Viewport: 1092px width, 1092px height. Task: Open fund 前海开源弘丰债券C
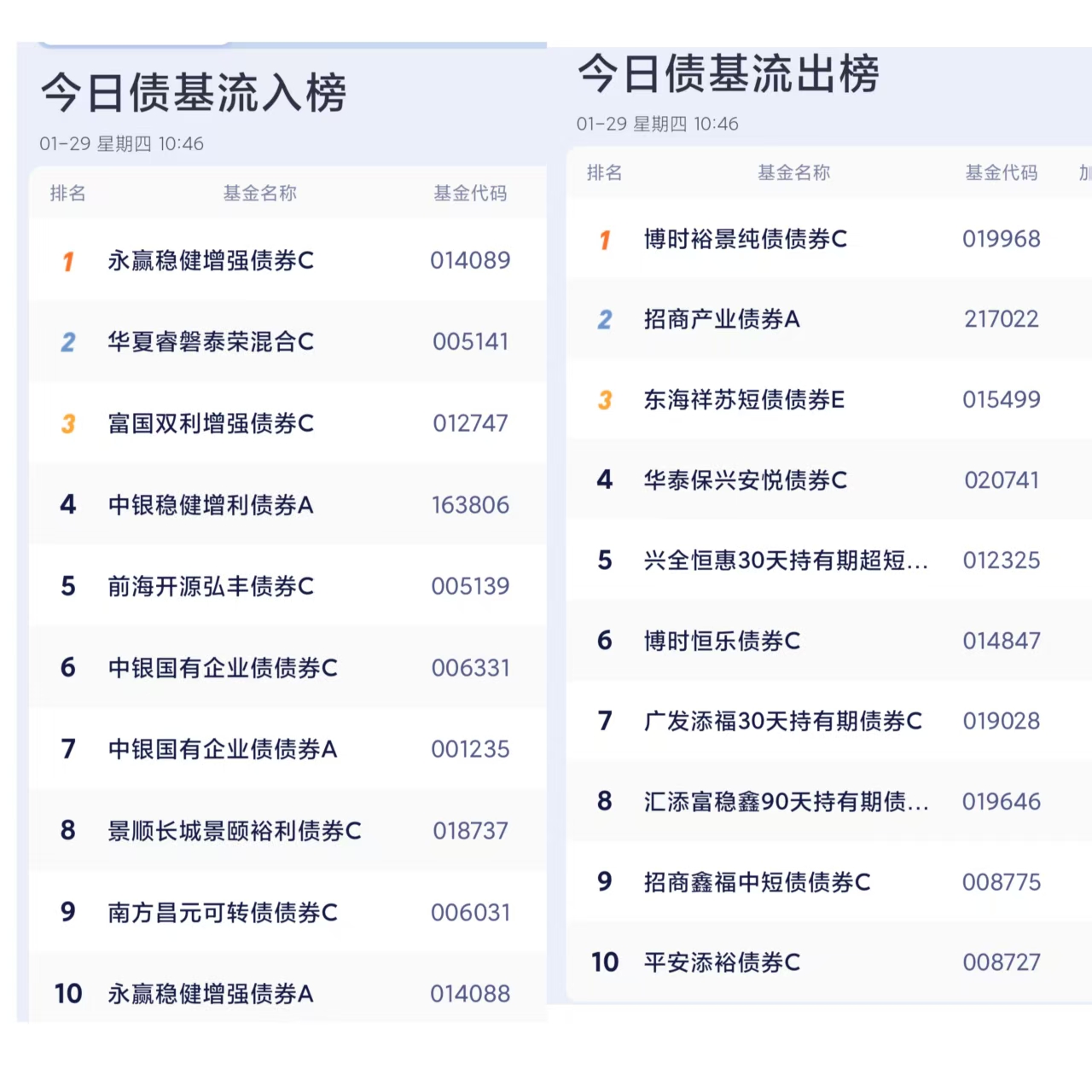click(211, 586)
